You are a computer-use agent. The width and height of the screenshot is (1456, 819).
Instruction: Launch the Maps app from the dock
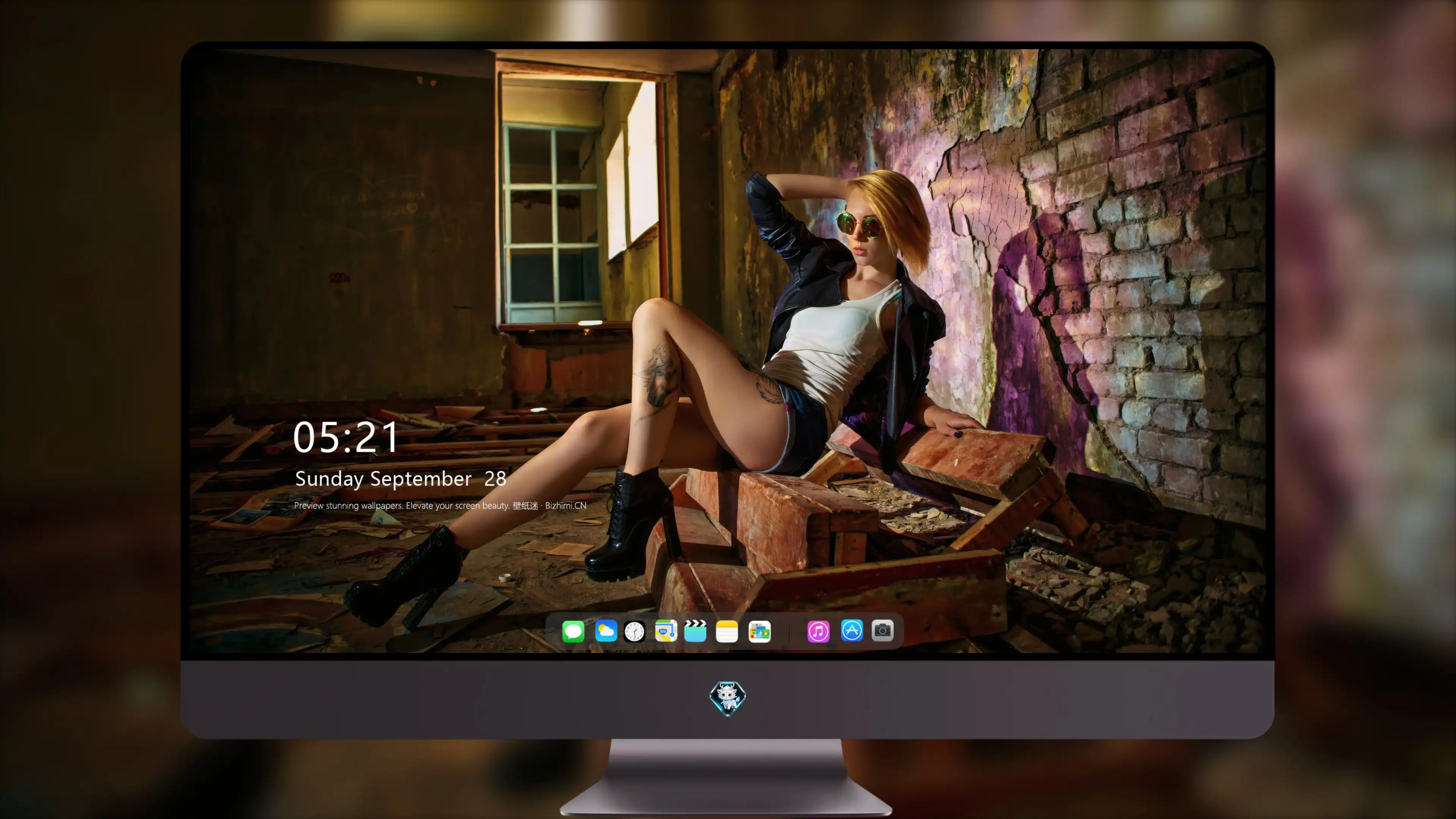[666, 631]
